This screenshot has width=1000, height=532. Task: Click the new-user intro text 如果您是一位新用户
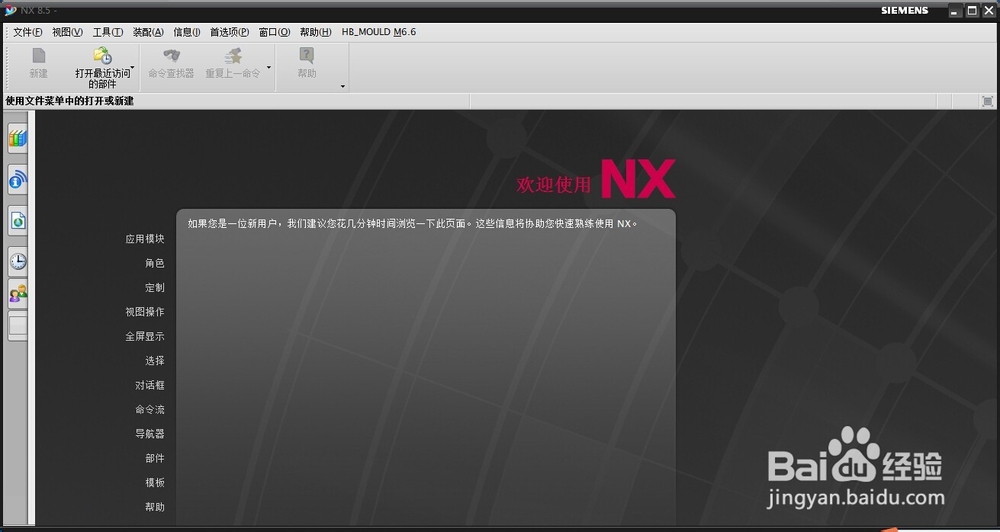[x=413, y=223]
